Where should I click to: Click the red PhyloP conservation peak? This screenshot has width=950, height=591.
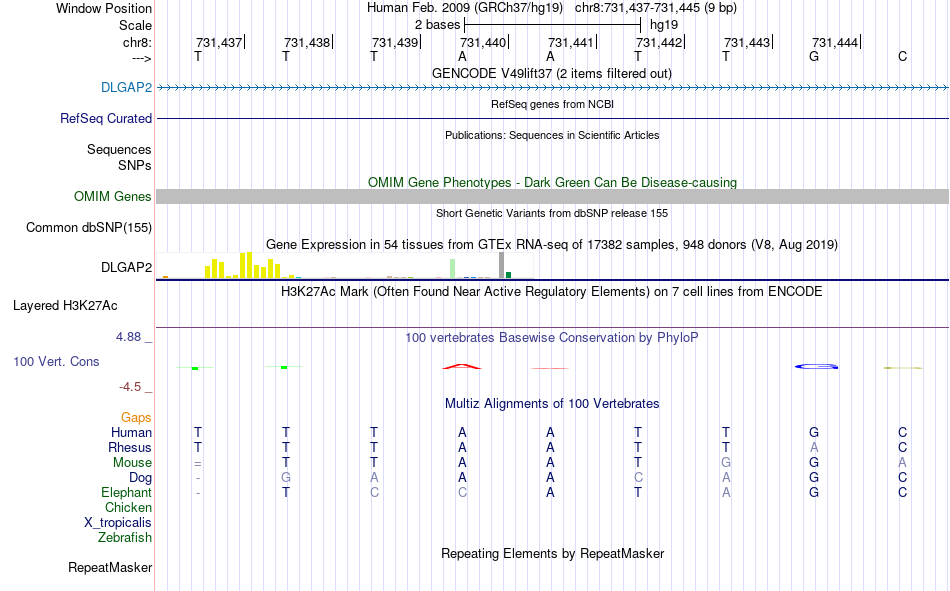(462, 366)
